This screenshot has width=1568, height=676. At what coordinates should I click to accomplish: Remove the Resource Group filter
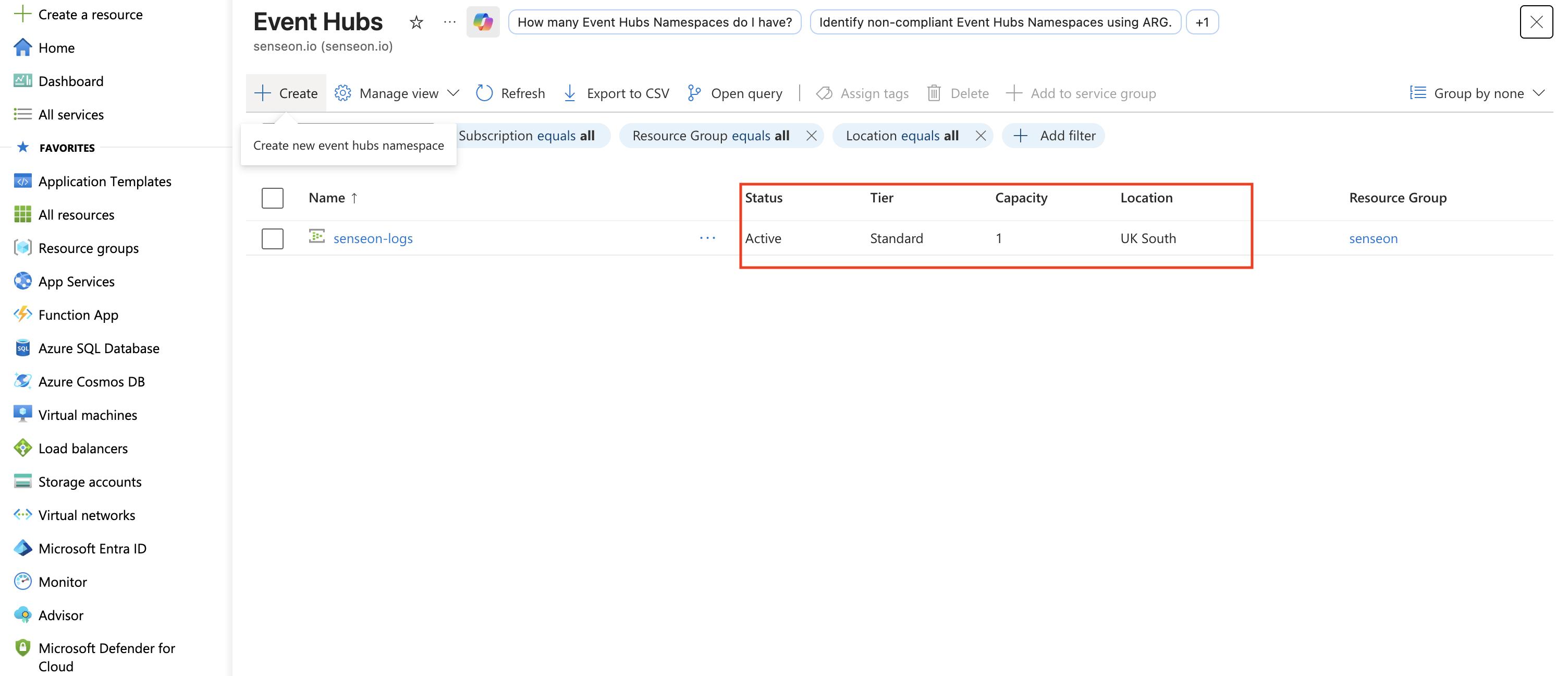coord(811,135)
